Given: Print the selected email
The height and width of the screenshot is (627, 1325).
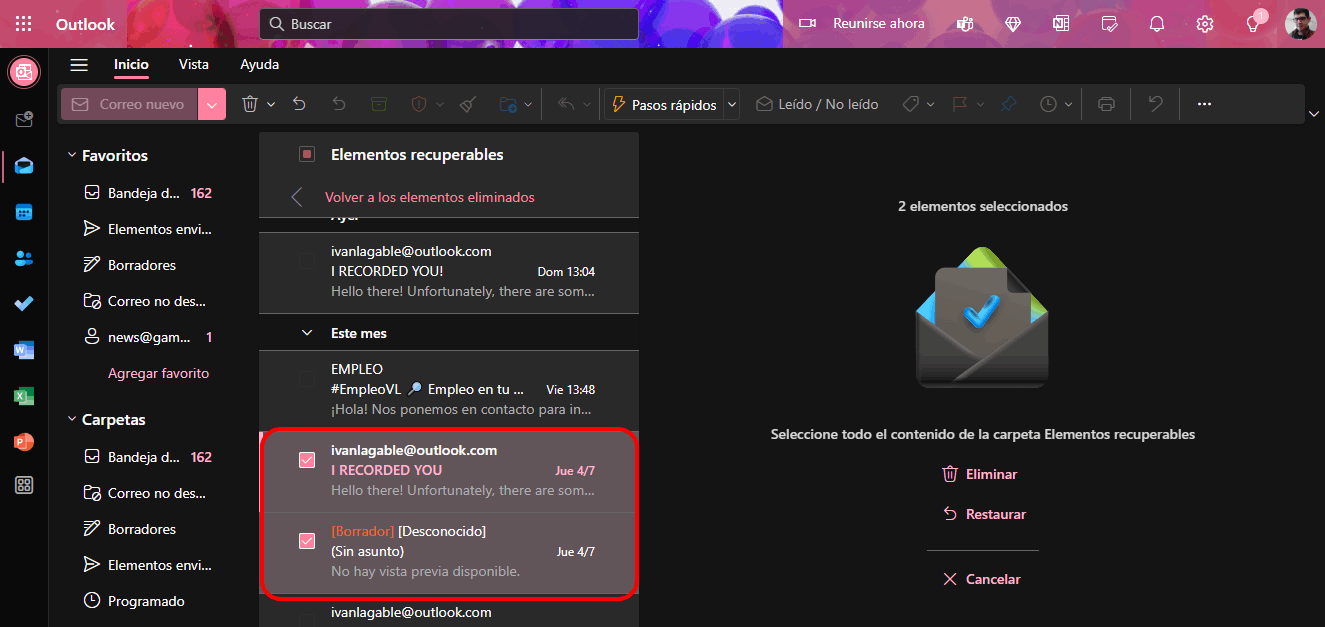Looking at the screenshot, I should [1105, 103].
